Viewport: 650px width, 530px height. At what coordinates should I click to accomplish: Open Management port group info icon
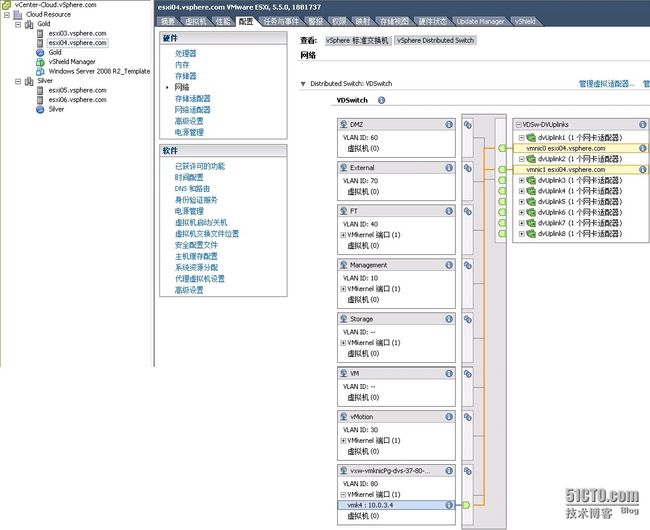click(449, 265)
